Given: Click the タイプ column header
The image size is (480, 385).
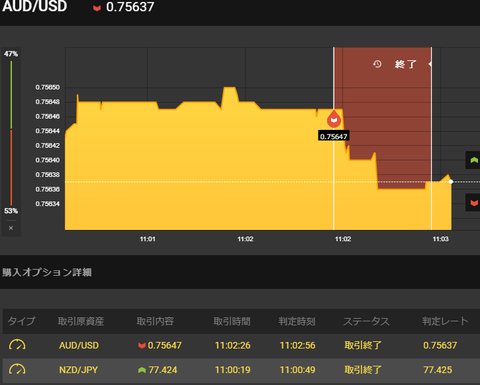Looking at the screenshot, I should 21,321.
